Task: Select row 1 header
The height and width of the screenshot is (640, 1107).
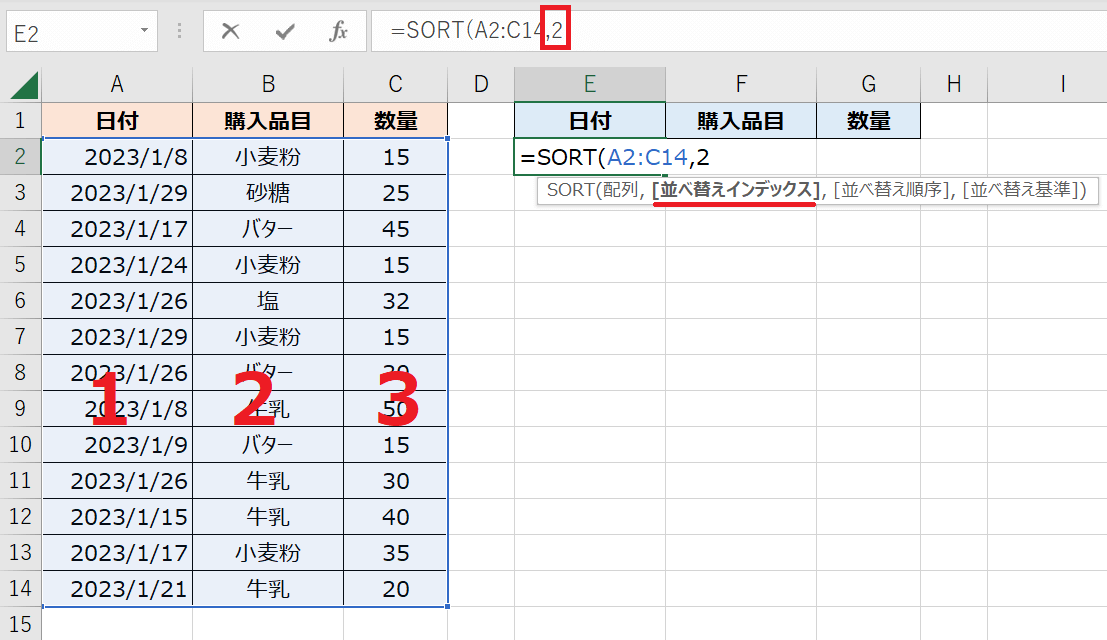Action: pos(20,121)
